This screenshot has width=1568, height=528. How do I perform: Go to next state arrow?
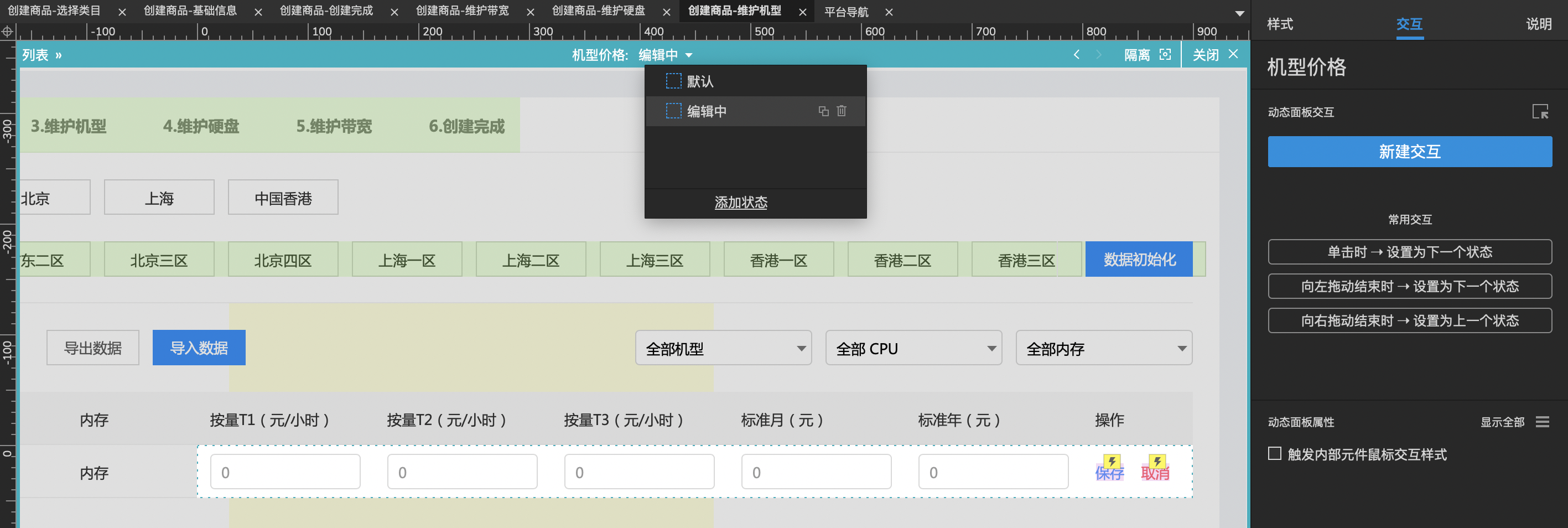point(1099,55)
